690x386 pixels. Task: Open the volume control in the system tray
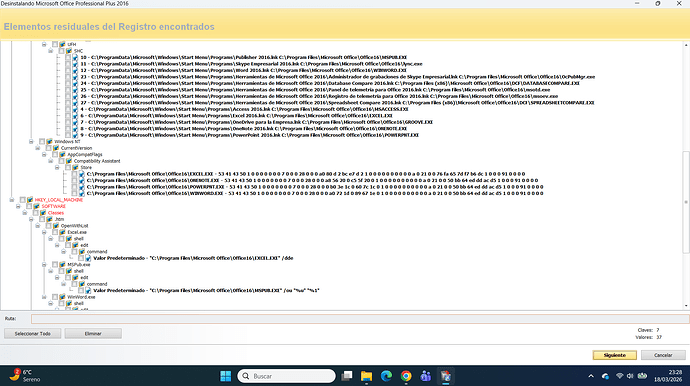(x=630, y=376)
